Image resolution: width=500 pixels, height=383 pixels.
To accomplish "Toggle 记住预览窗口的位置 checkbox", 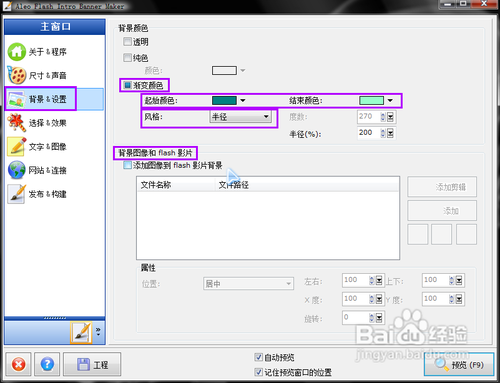I will [258, 372].
